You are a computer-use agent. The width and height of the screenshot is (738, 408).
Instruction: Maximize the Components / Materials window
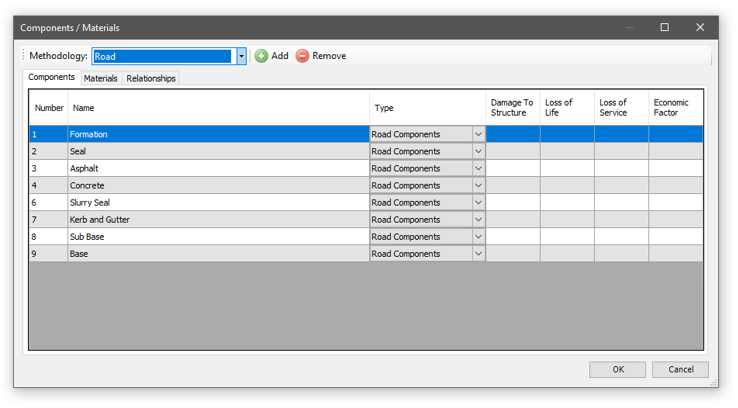coord(664,28)
